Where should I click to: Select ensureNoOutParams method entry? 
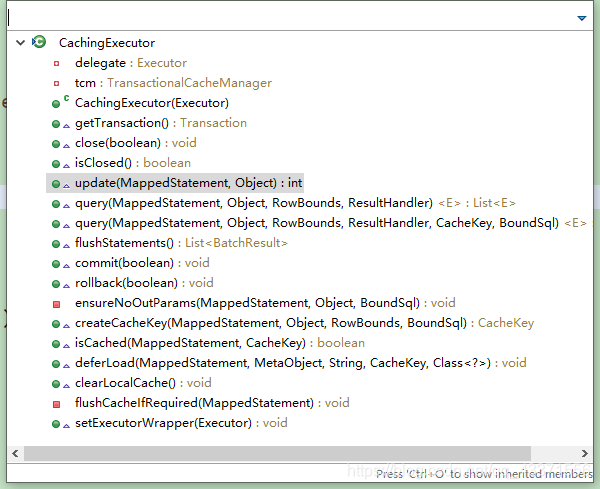(265, 303)
